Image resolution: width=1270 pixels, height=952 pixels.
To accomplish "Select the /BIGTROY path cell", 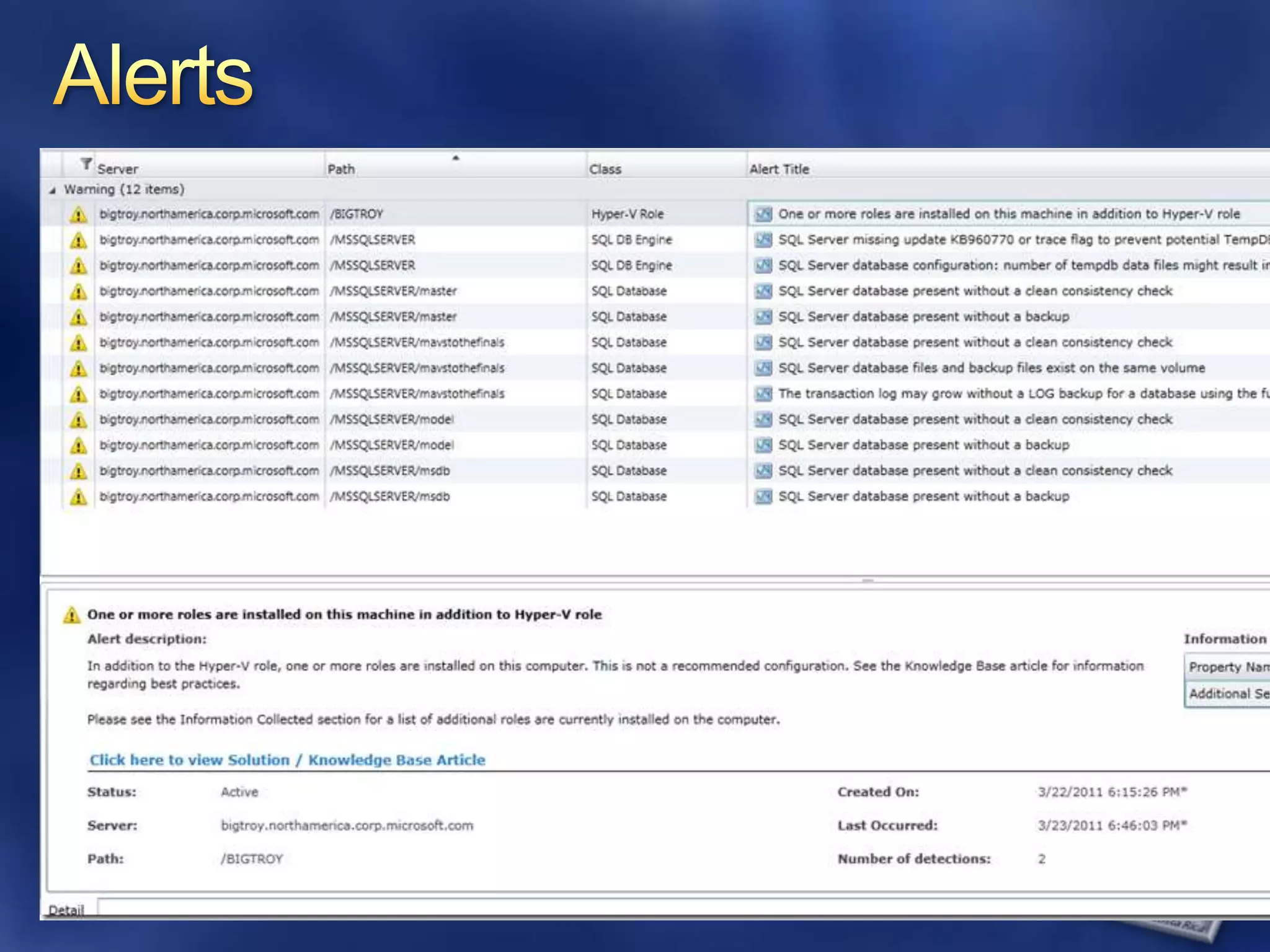I will coord(356,214).
